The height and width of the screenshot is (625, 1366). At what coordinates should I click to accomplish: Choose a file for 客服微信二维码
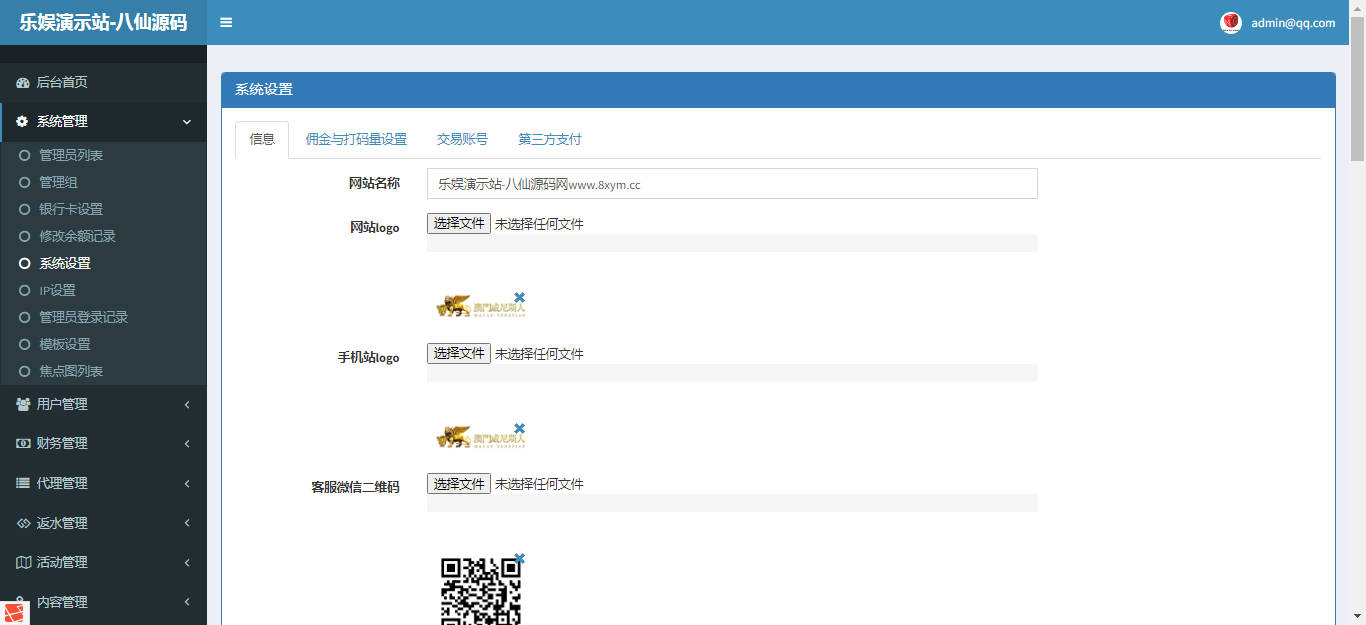click(x=459, y=483)
